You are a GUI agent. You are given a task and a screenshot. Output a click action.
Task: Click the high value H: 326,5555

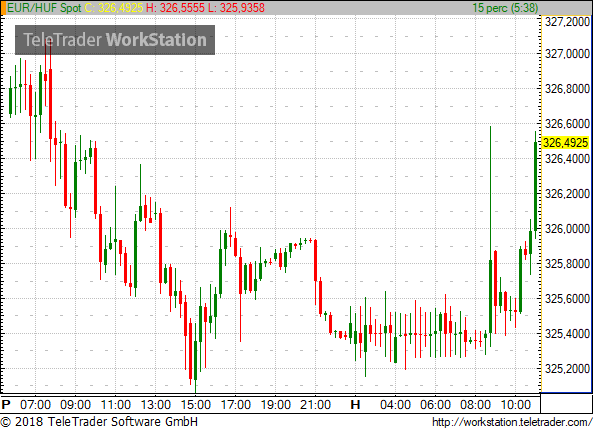coord(175,8)
